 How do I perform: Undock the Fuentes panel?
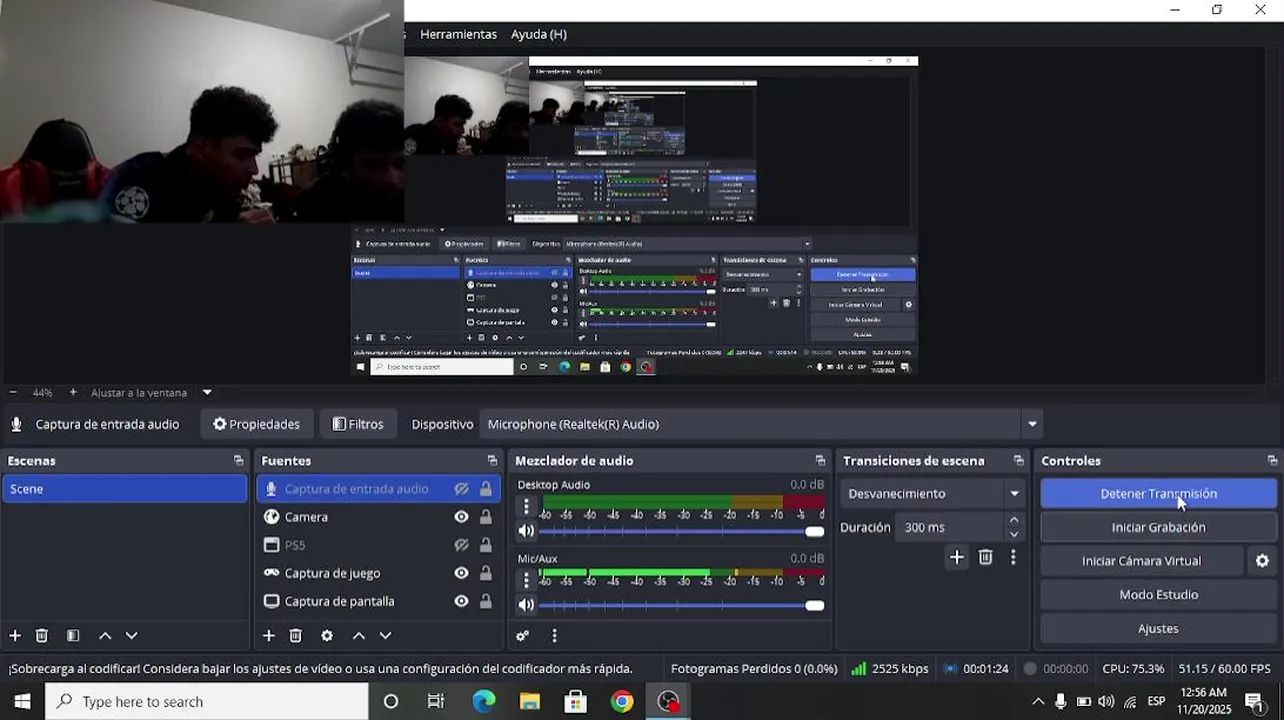click(492, 460)
